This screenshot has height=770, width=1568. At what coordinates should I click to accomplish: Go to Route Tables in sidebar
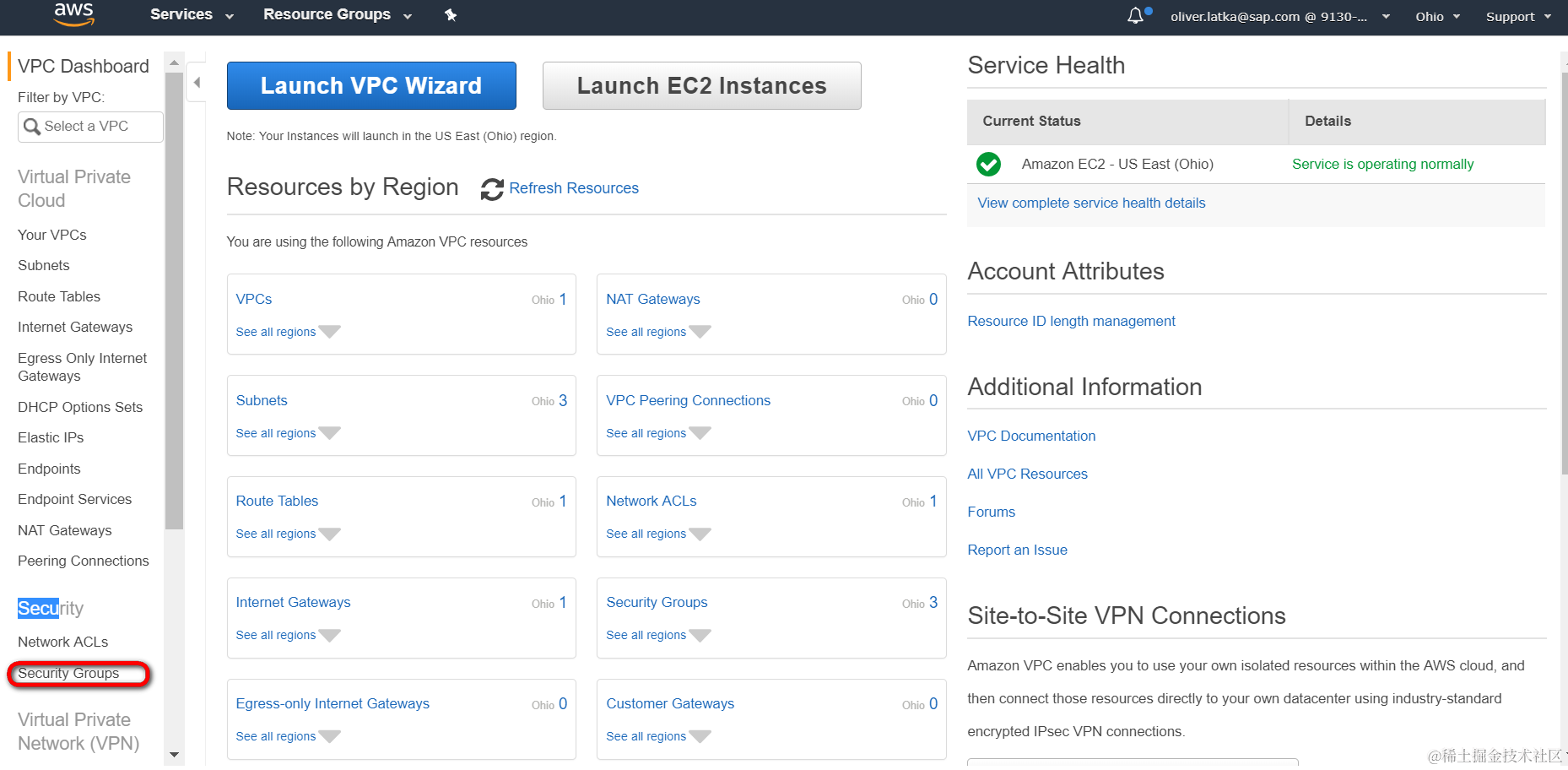pos(59,296)
